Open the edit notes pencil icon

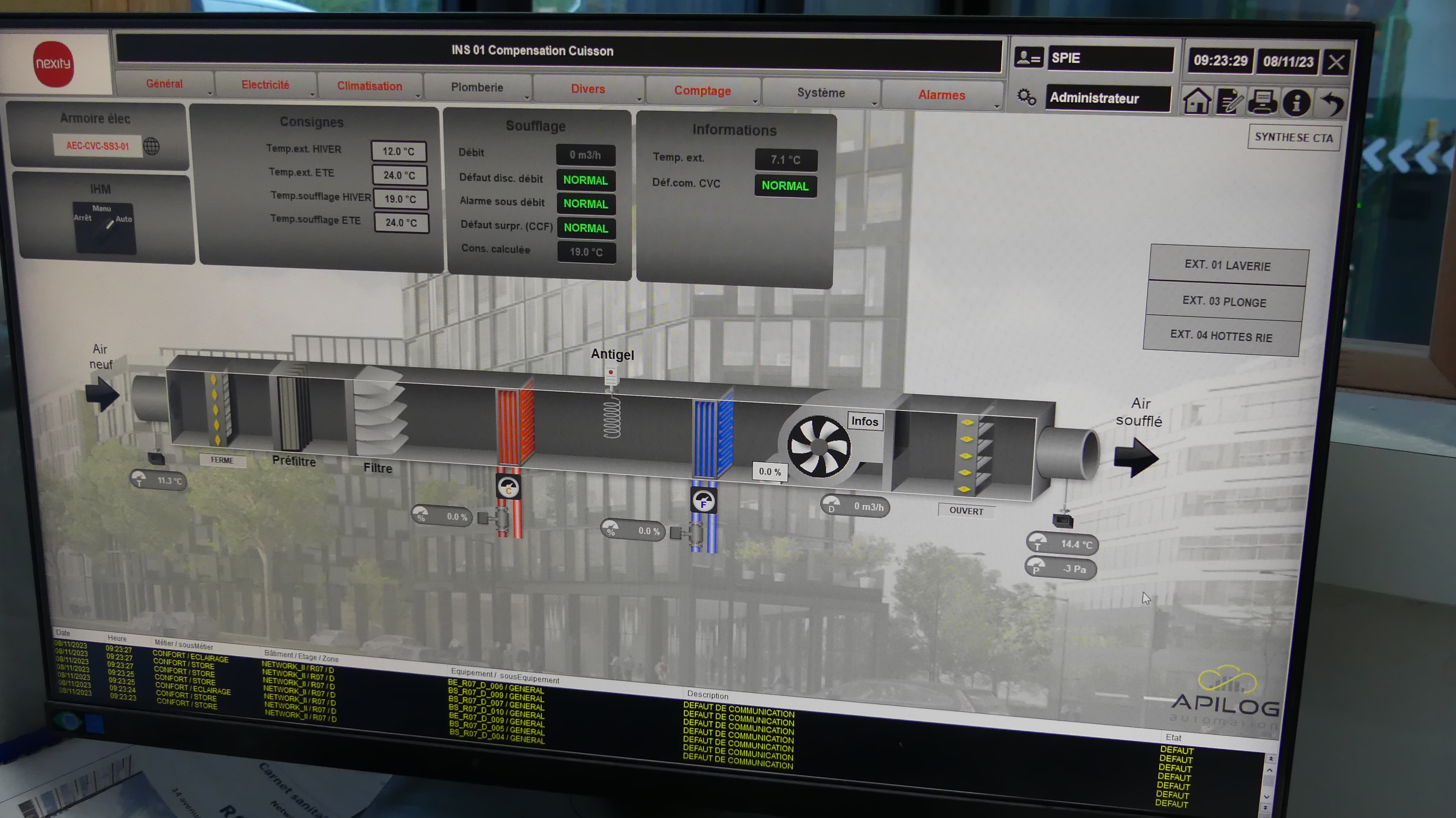pyautogui.click(x=1230, y=102)
